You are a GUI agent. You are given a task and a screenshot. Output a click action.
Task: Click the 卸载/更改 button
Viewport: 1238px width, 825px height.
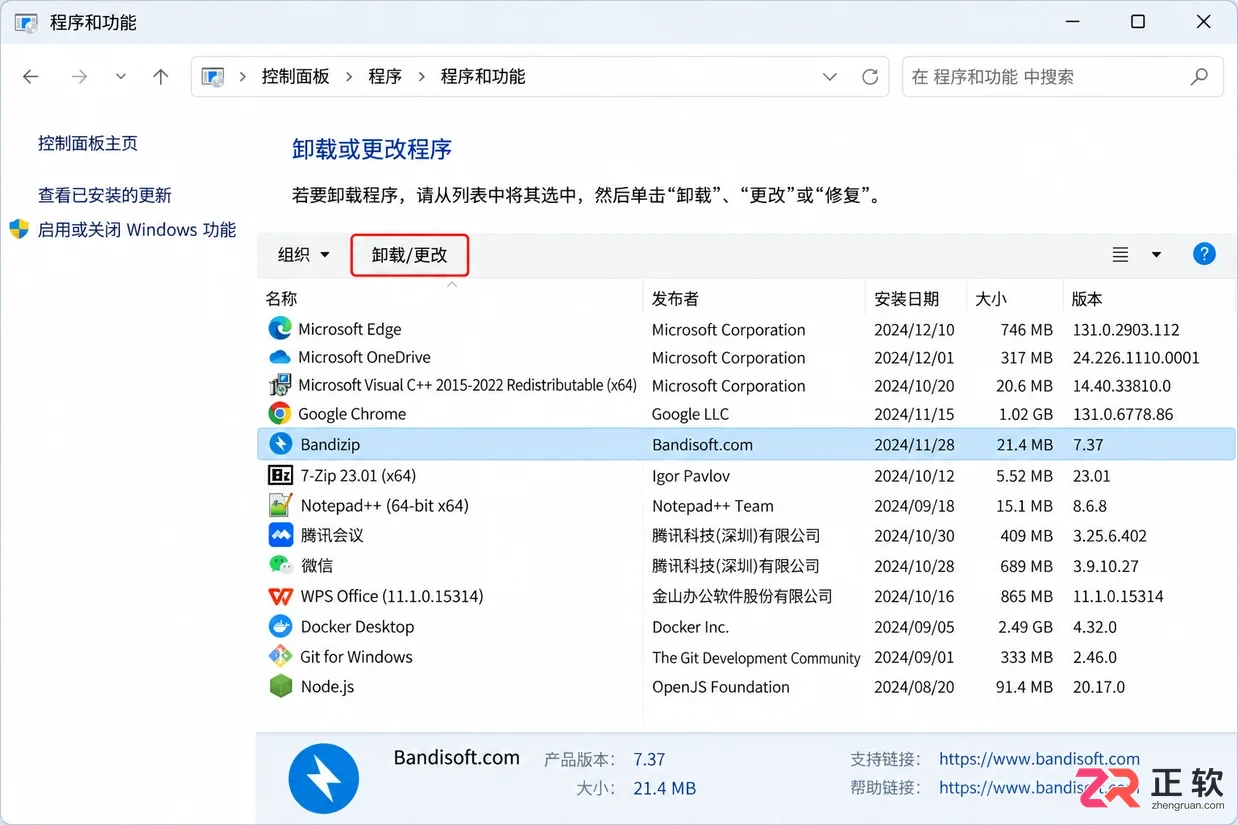pyautogui.click(x=409, y=255)
